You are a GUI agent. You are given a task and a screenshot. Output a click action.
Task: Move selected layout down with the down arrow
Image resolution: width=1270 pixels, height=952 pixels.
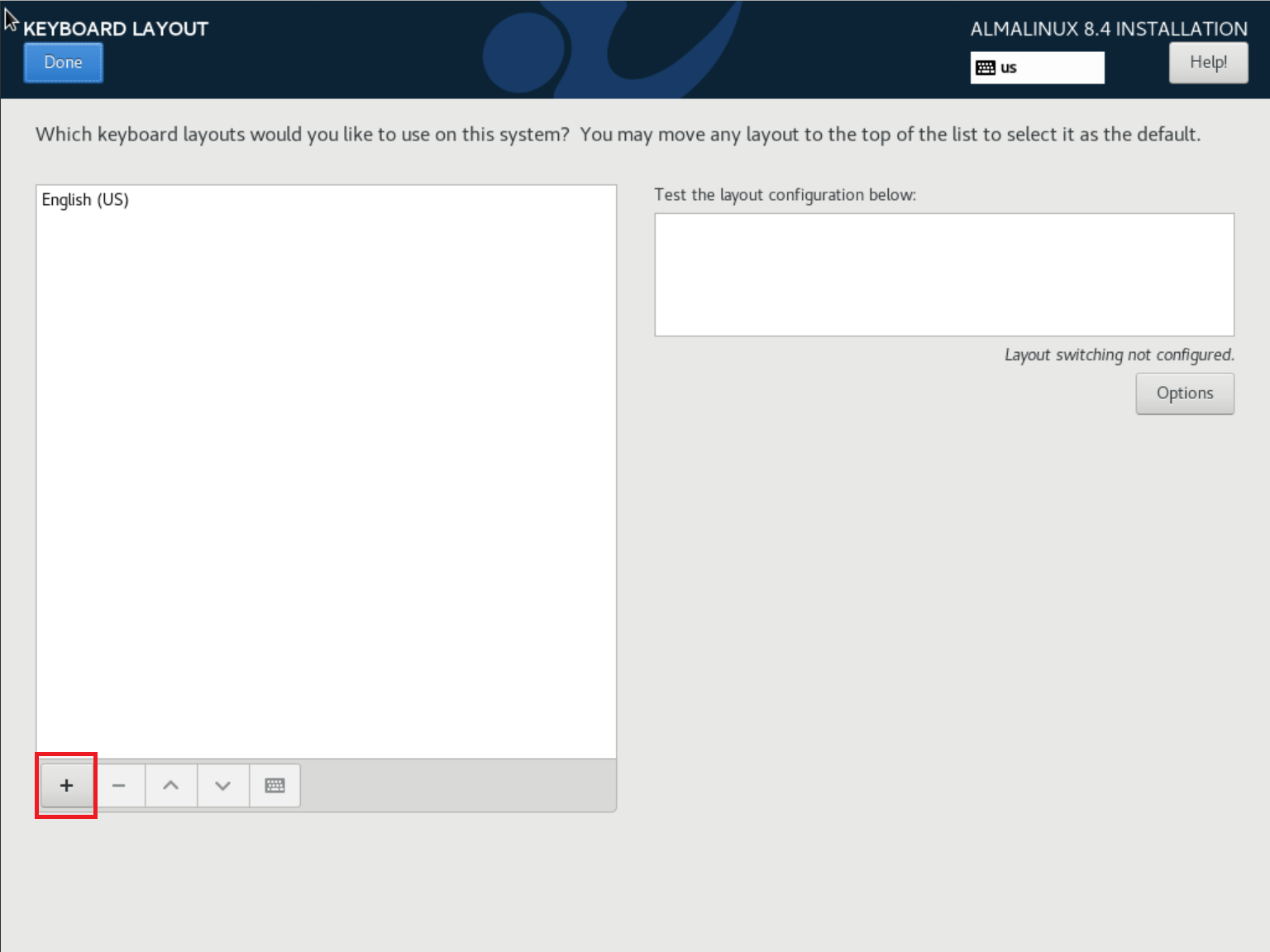click(x=222, y=785)
